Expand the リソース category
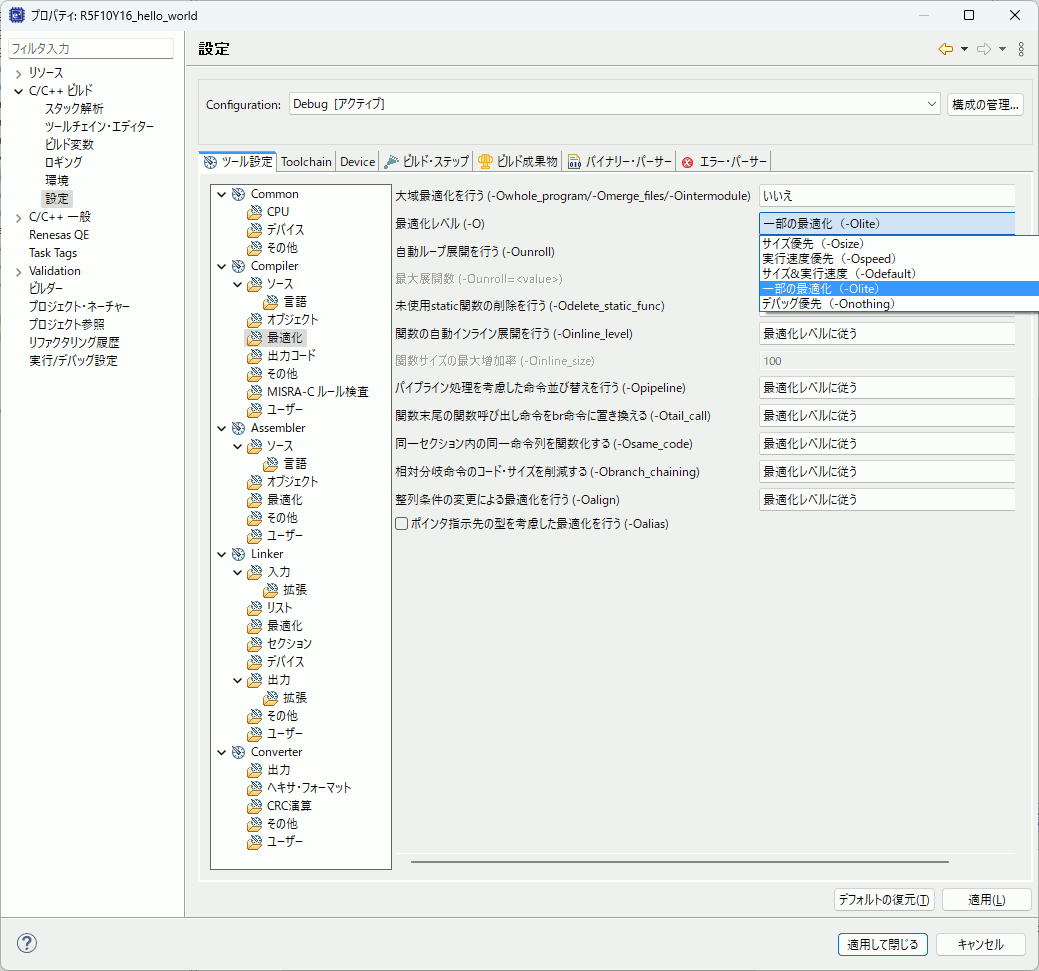1039x971 pixels. 18,73
